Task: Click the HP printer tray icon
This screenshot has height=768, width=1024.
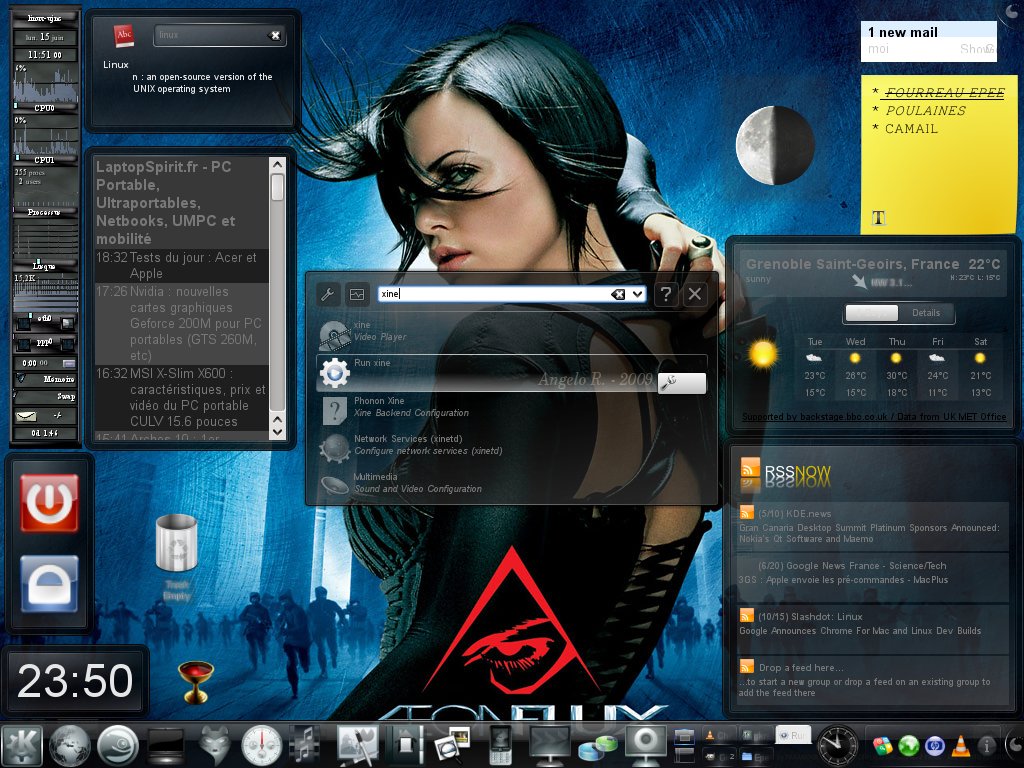Action: coord(935,745)
